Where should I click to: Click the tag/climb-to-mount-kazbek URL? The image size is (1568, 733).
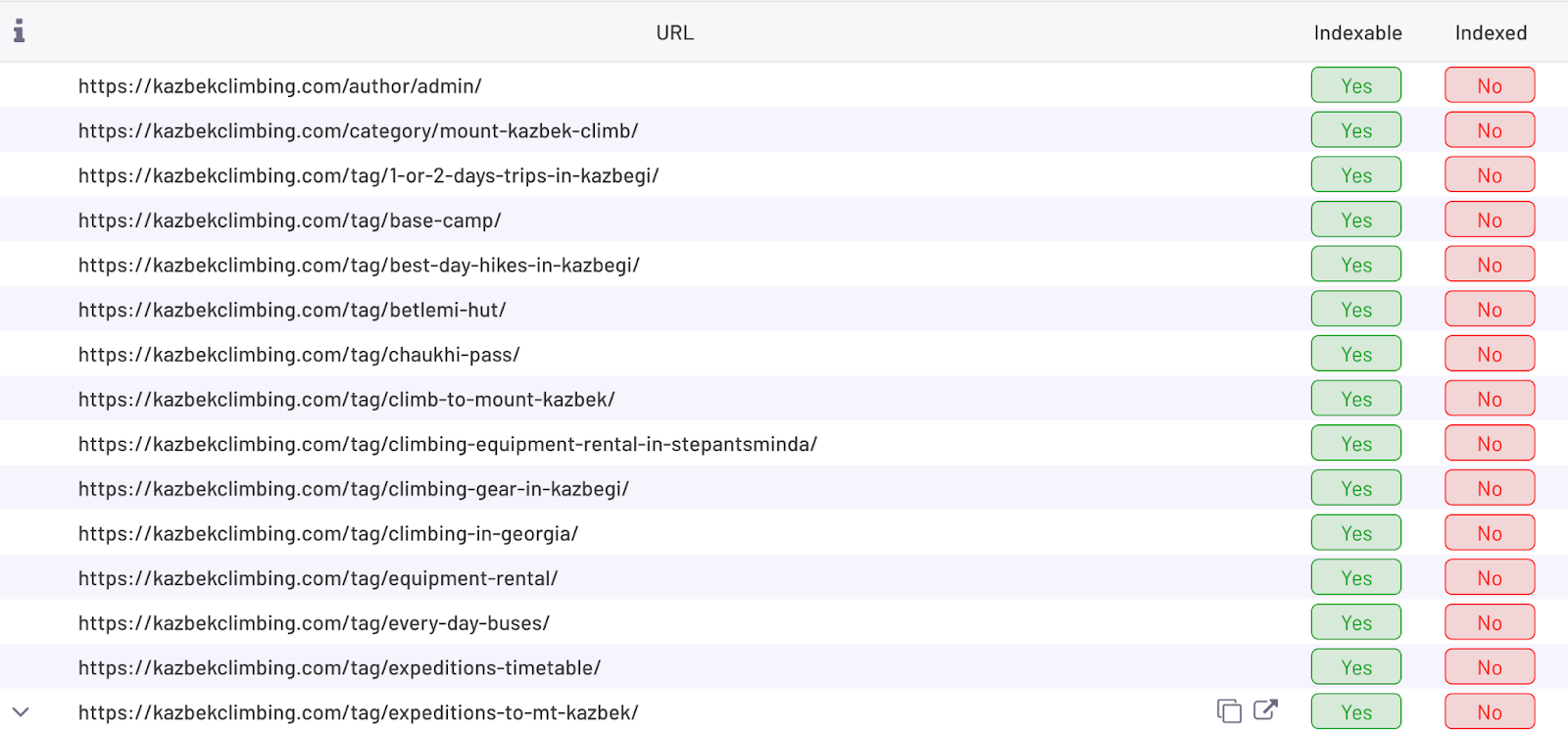[346, 400]
